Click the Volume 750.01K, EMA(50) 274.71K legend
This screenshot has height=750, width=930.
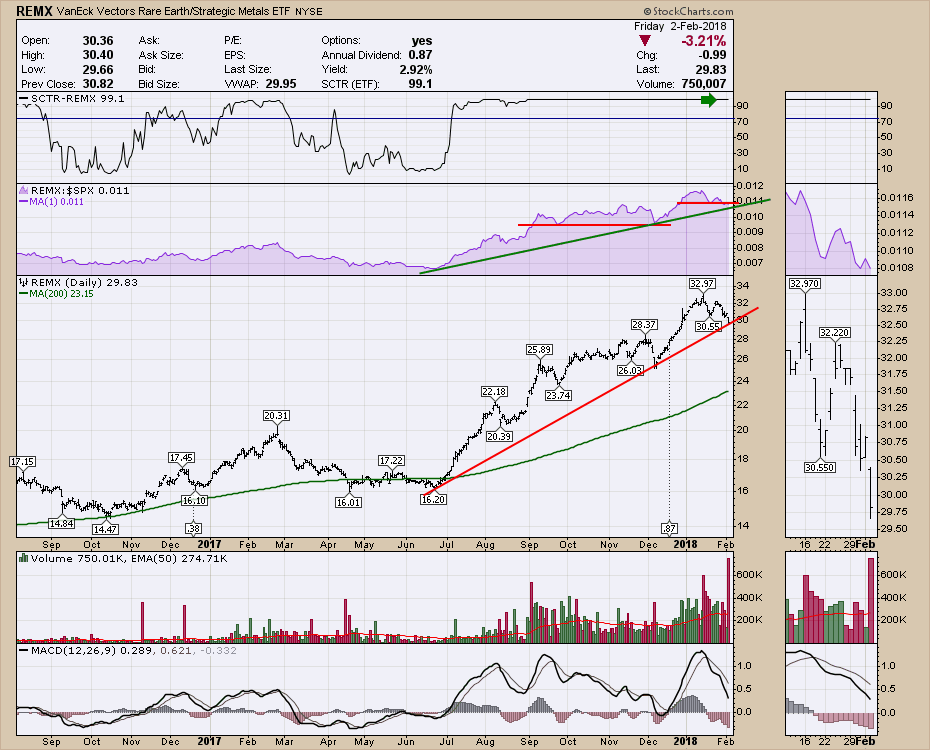click(129, 558)
